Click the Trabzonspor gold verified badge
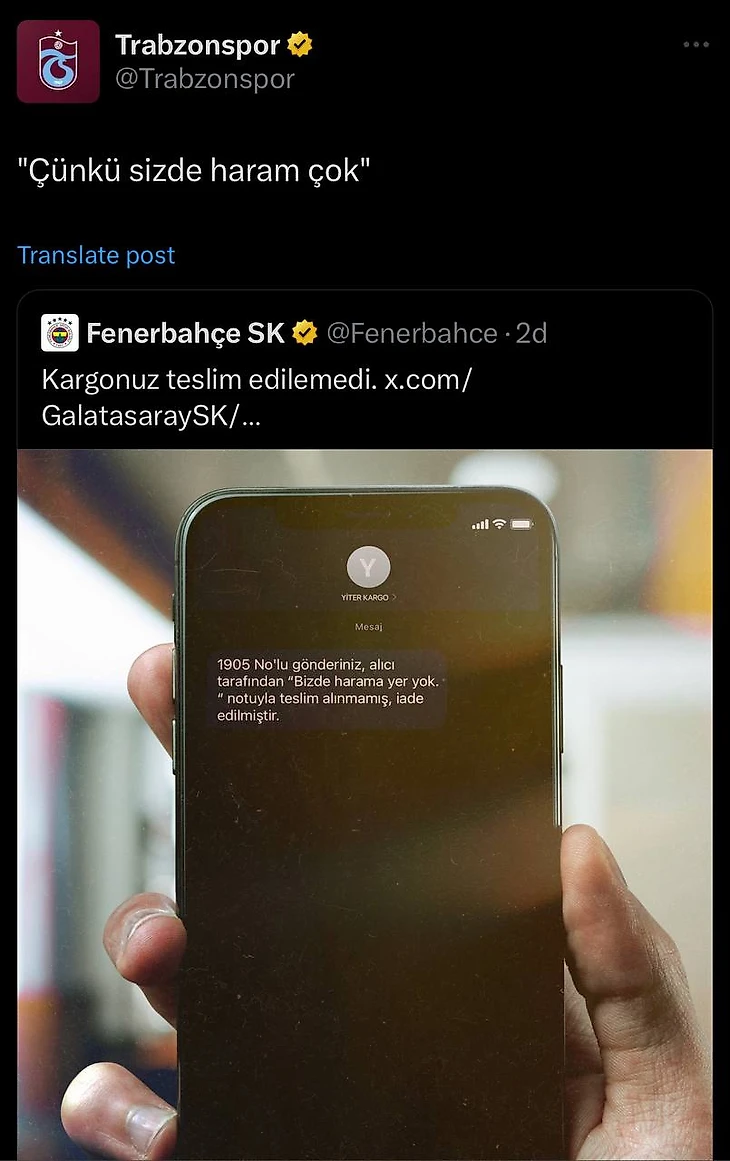Viewport: 730px width, 1161px height. [x=299, y=44]
